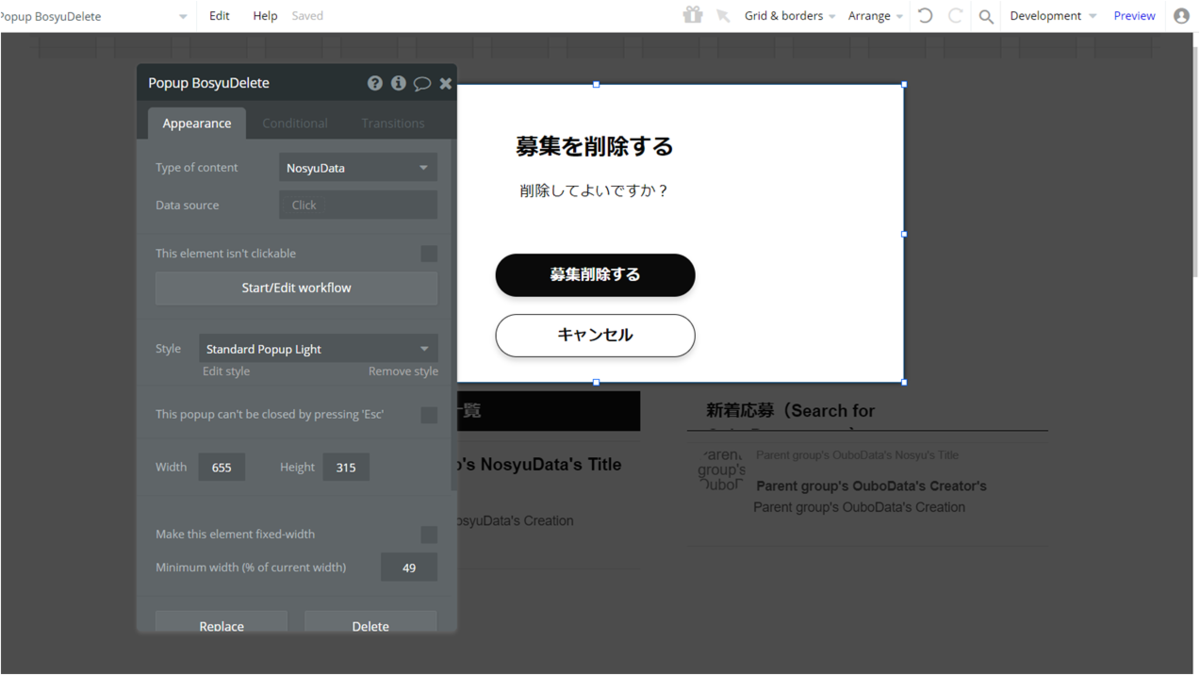Enable 'Make this element fixed-width' checkbox

pos(429,535)
